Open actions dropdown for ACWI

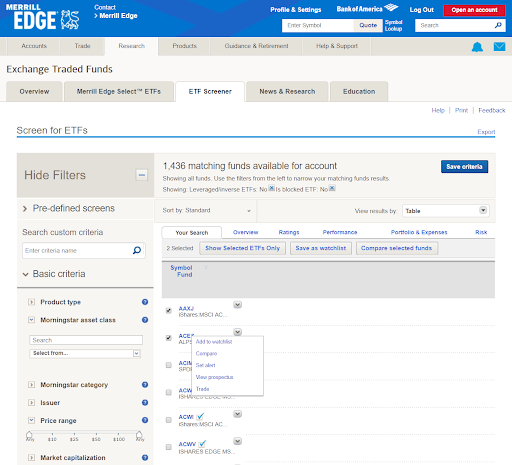click(237, 414)
